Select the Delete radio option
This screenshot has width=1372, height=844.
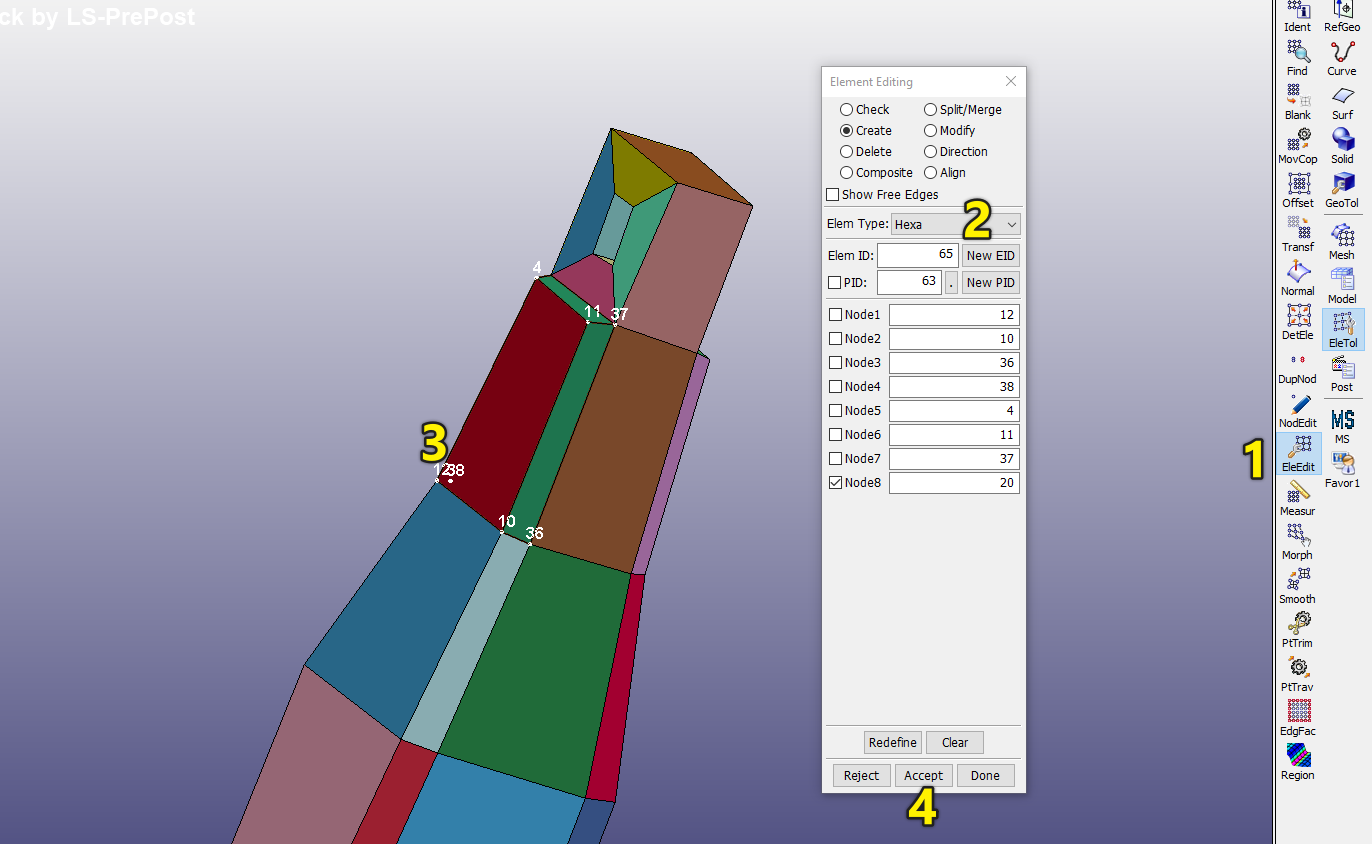[846, 152]
